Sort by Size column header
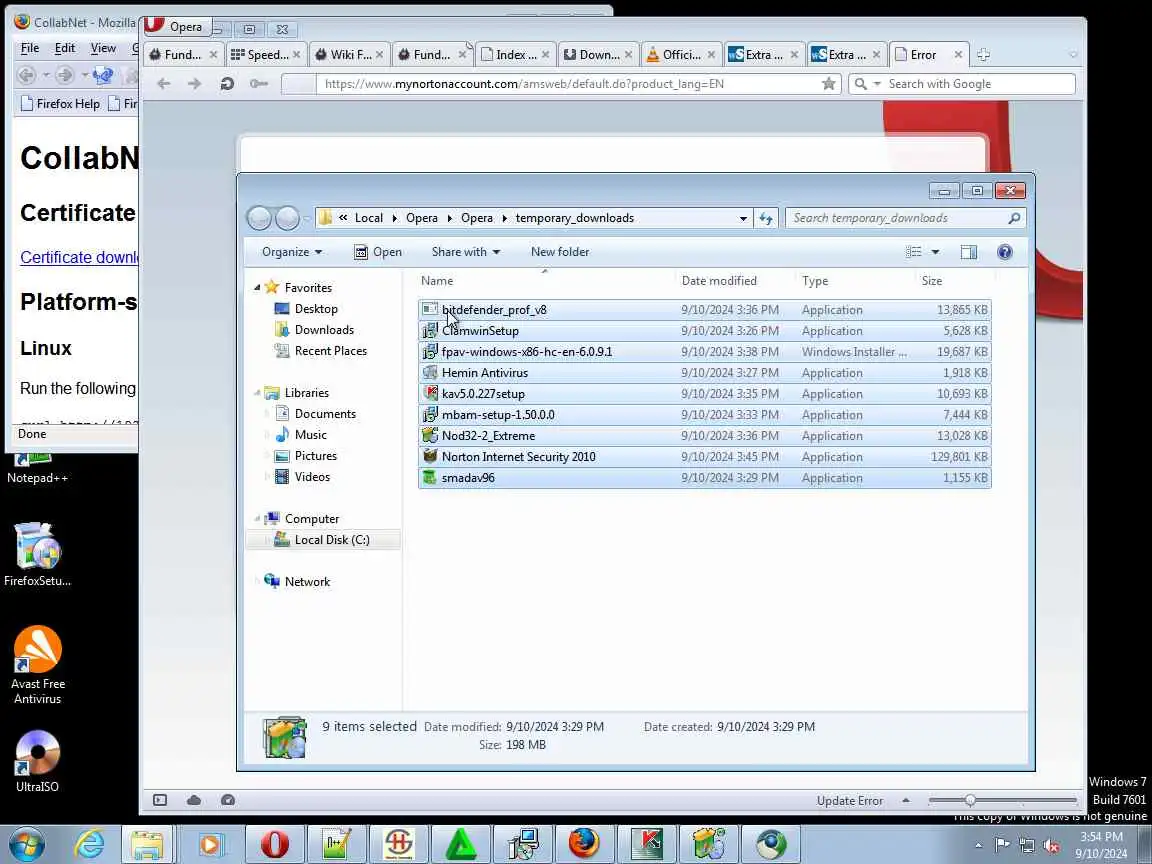 pos(932,281)
